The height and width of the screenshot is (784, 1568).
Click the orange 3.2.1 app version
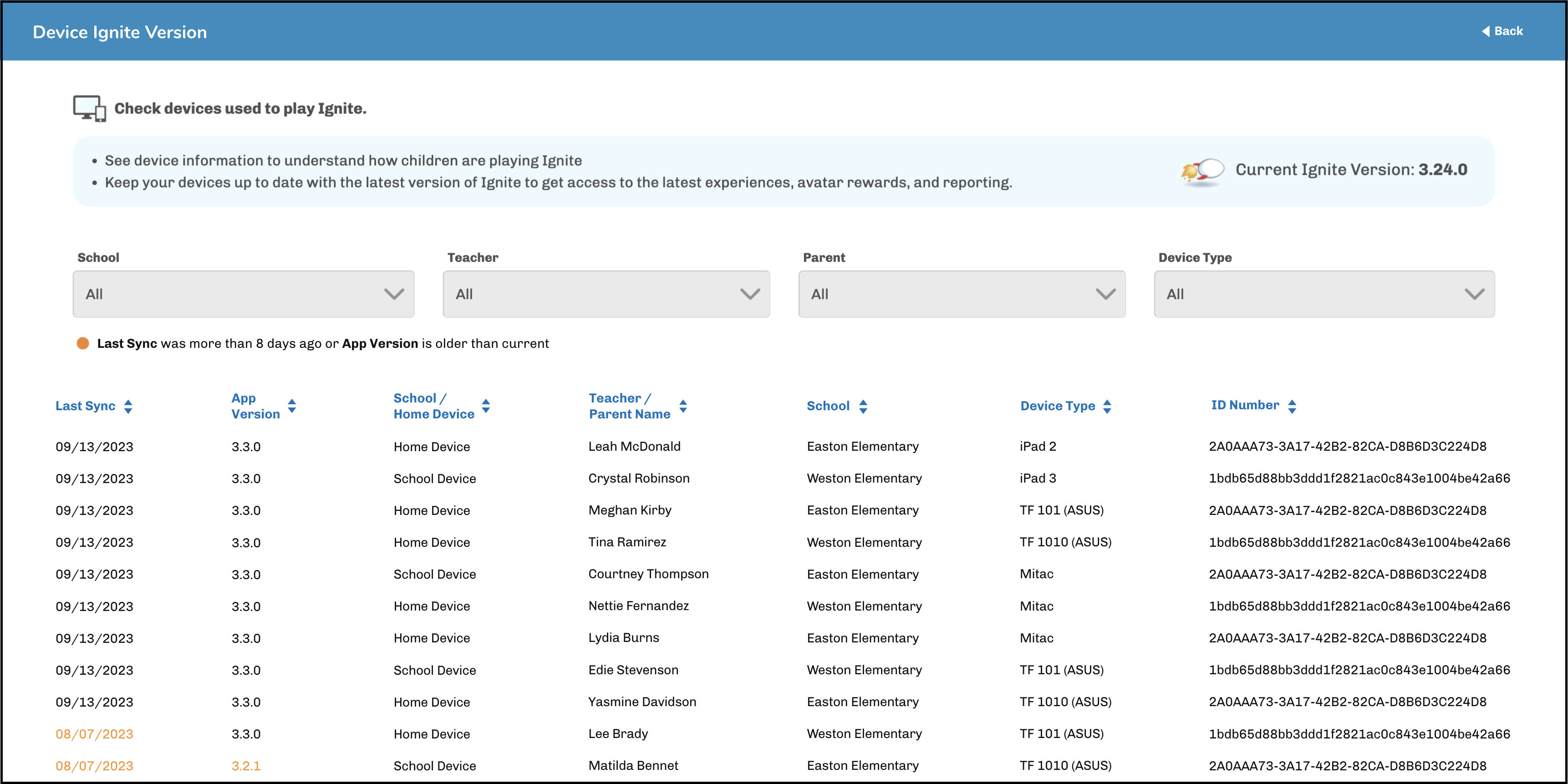(x=246, y=766)
